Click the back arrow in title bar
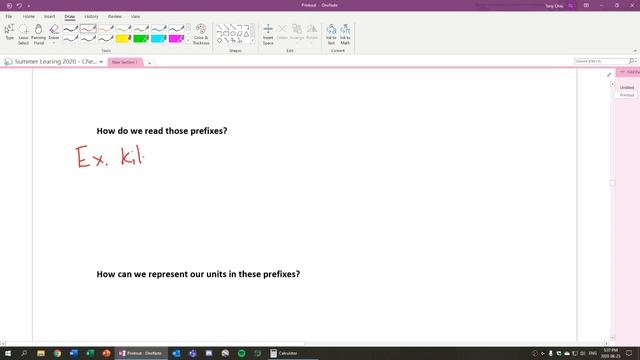The height and width of the screenshot is (360, 640). tap(9, 6)
